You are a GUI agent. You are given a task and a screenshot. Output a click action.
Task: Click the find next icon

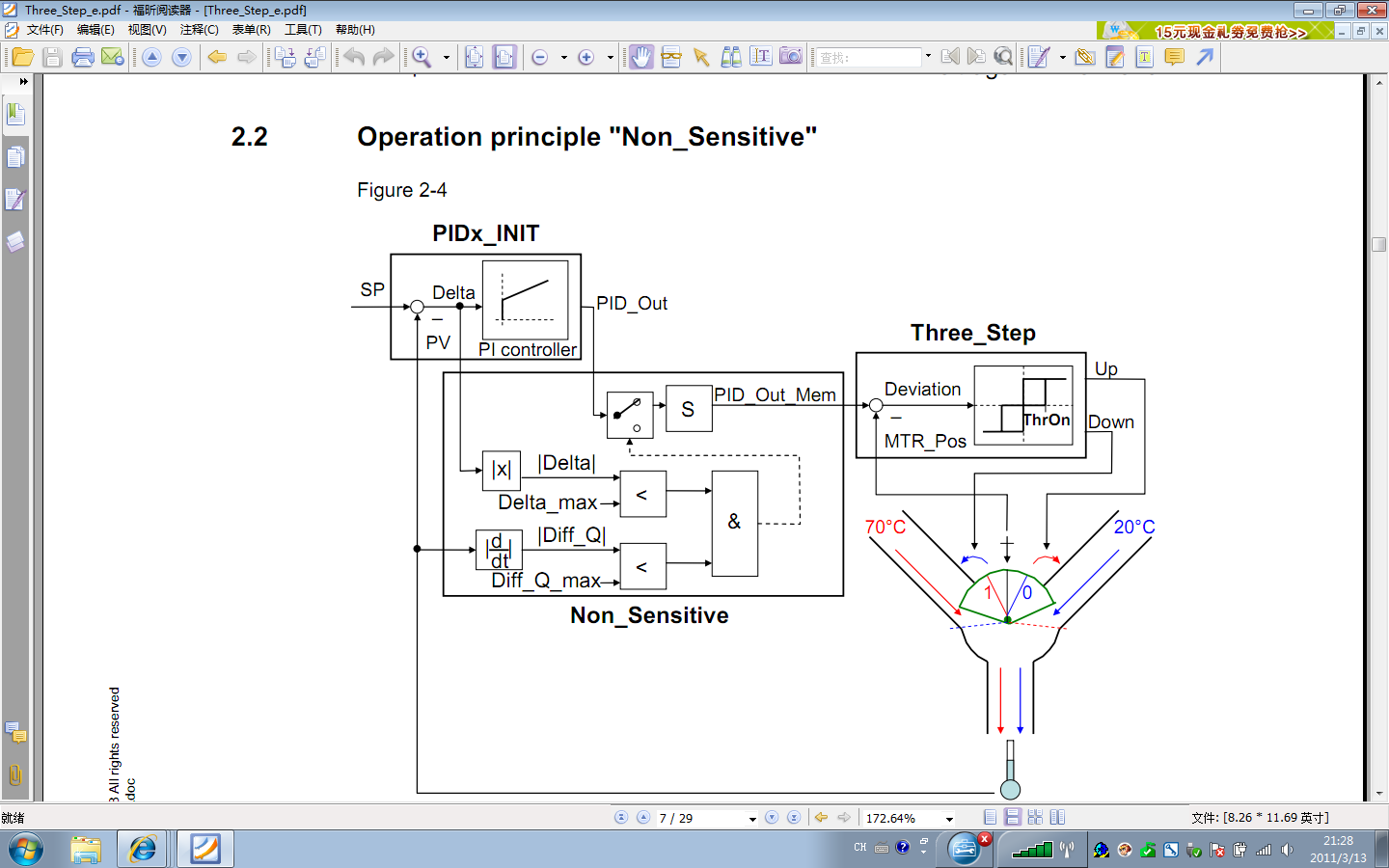coord(976,57)
